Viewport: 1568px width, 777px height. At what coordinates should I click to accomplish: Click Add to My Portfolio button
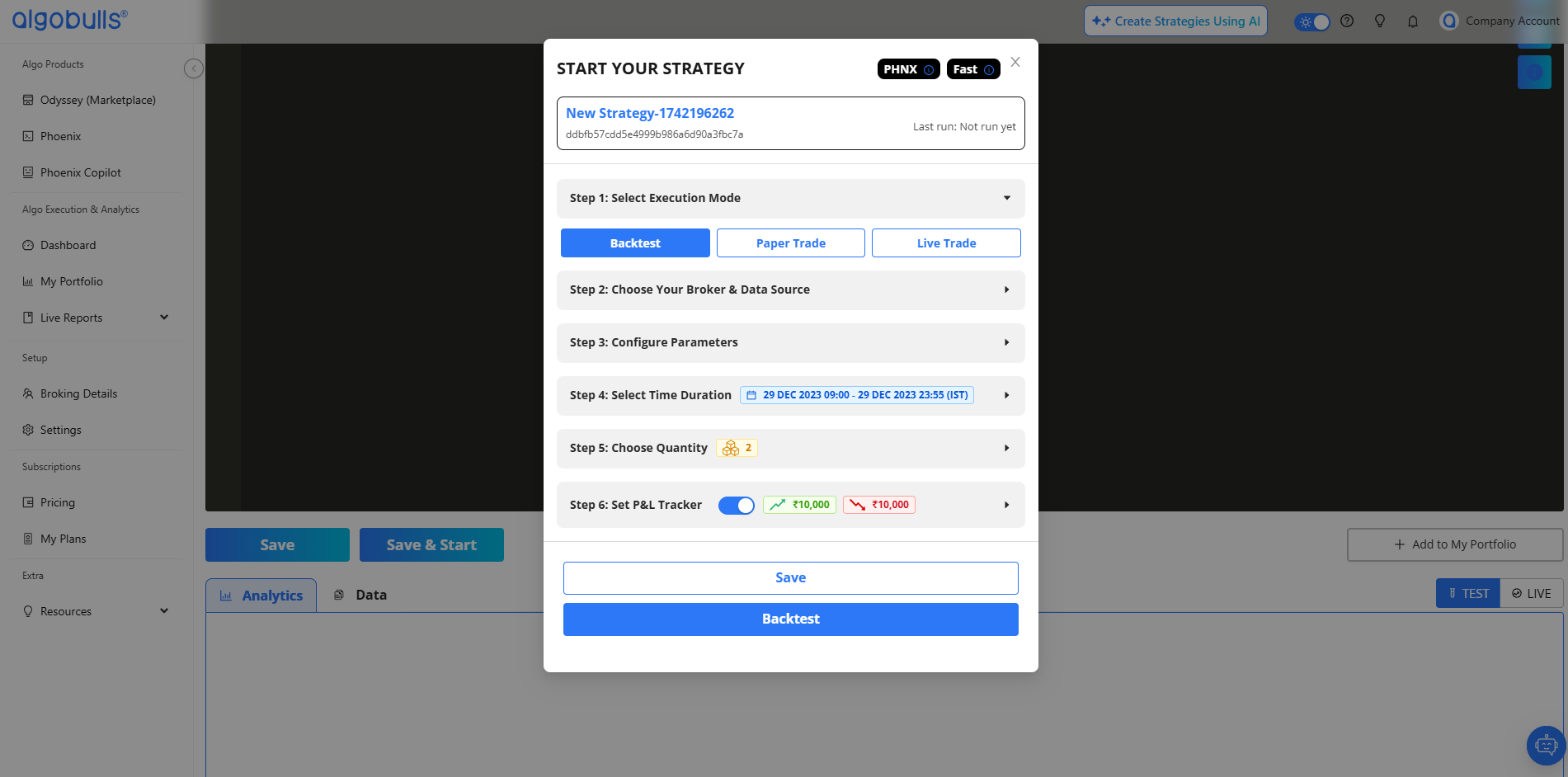tap(1455, 545)
